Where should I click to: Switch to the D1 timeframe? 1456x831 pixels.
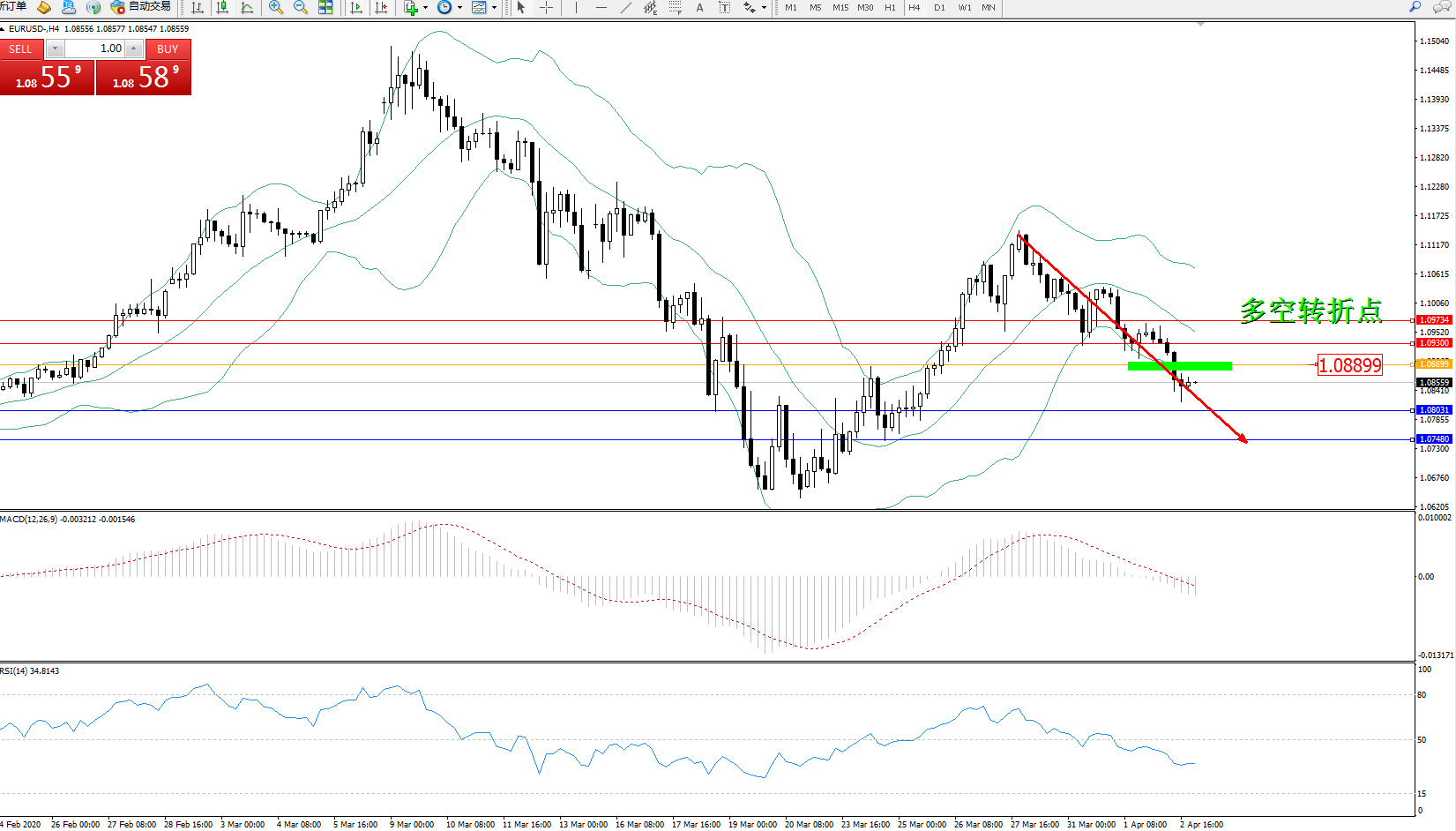pos(939,8)
